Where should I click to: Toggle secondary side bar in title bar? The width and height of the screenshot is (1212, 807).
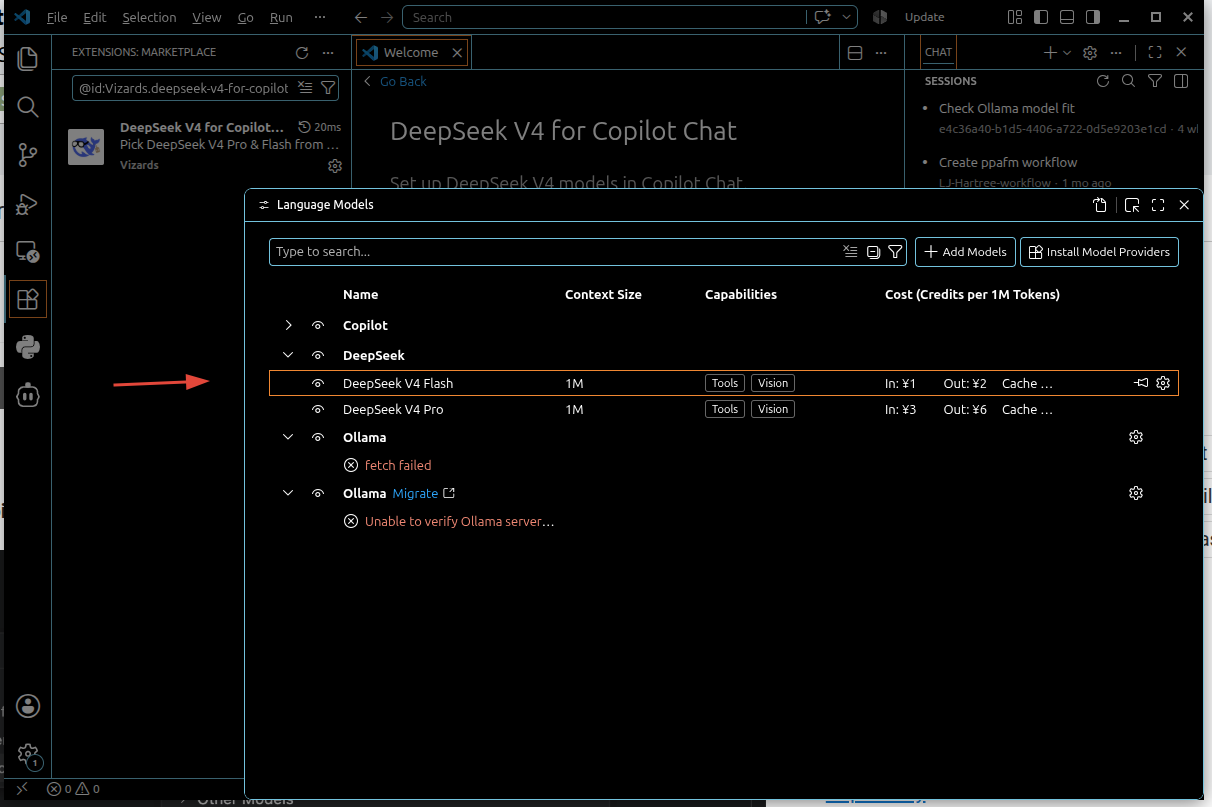pyautogui.click(x=1093, y=17)
